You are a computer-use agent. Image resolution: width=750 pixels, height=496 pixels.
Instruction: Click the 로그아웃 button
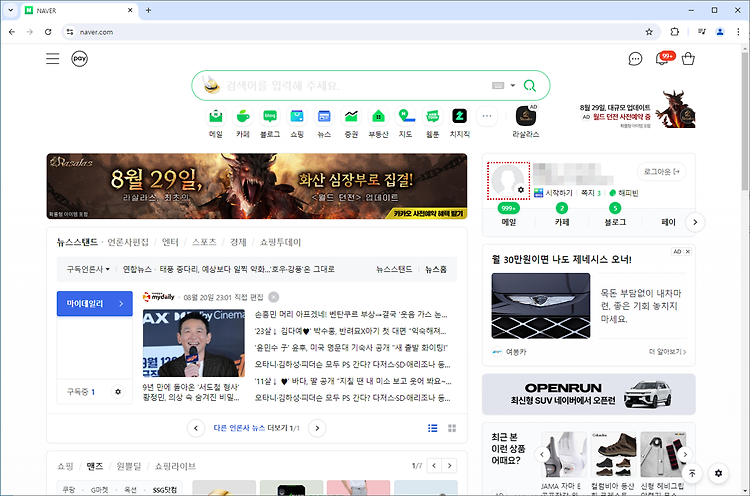click(662, 171)
